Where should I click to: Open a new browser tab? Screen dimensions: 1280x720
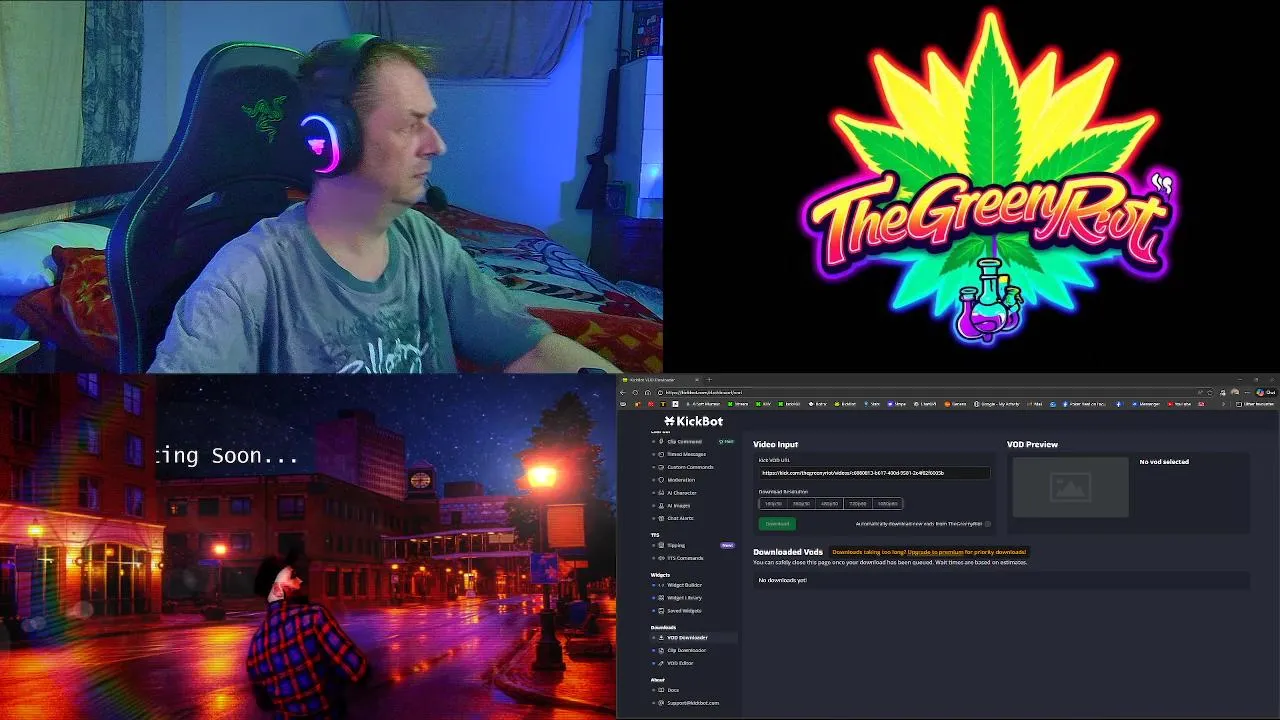click(709, 380)
